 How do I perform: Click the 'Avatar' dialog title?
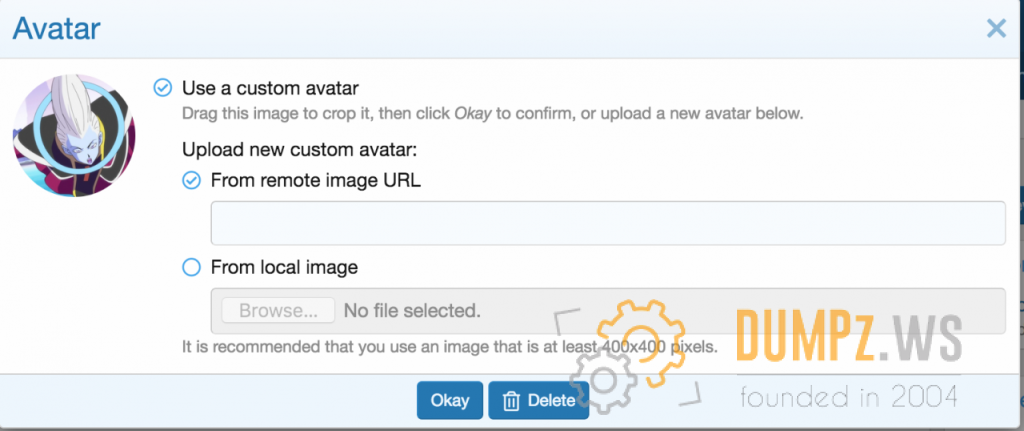[57, 28]
